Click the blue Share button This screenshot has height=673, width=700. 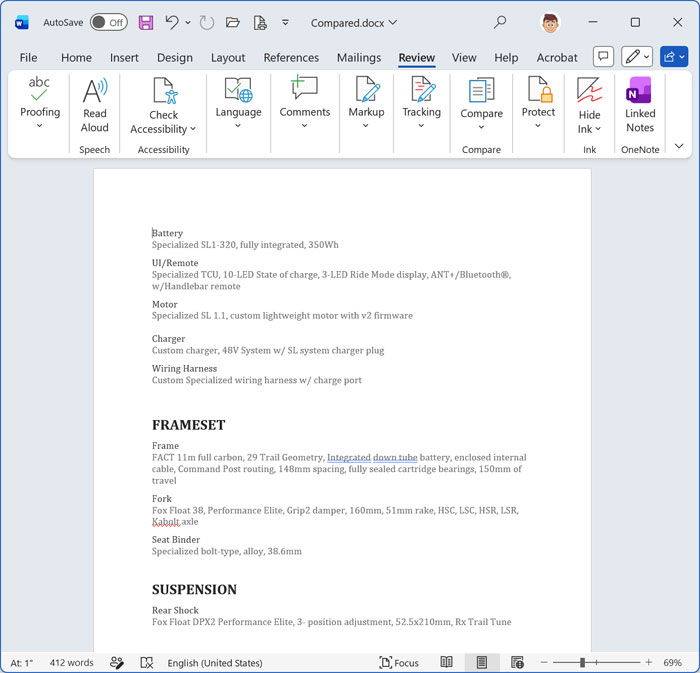[674, 57]
